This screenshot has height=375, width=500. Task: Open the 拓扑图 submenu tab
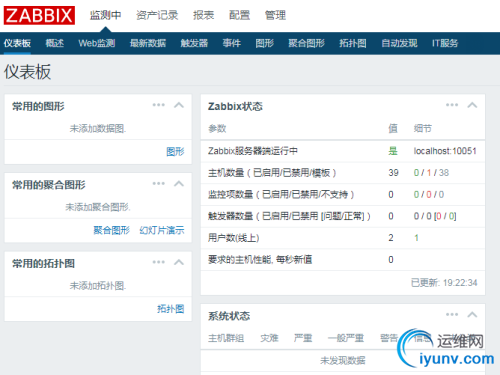[x=353, y=43]
